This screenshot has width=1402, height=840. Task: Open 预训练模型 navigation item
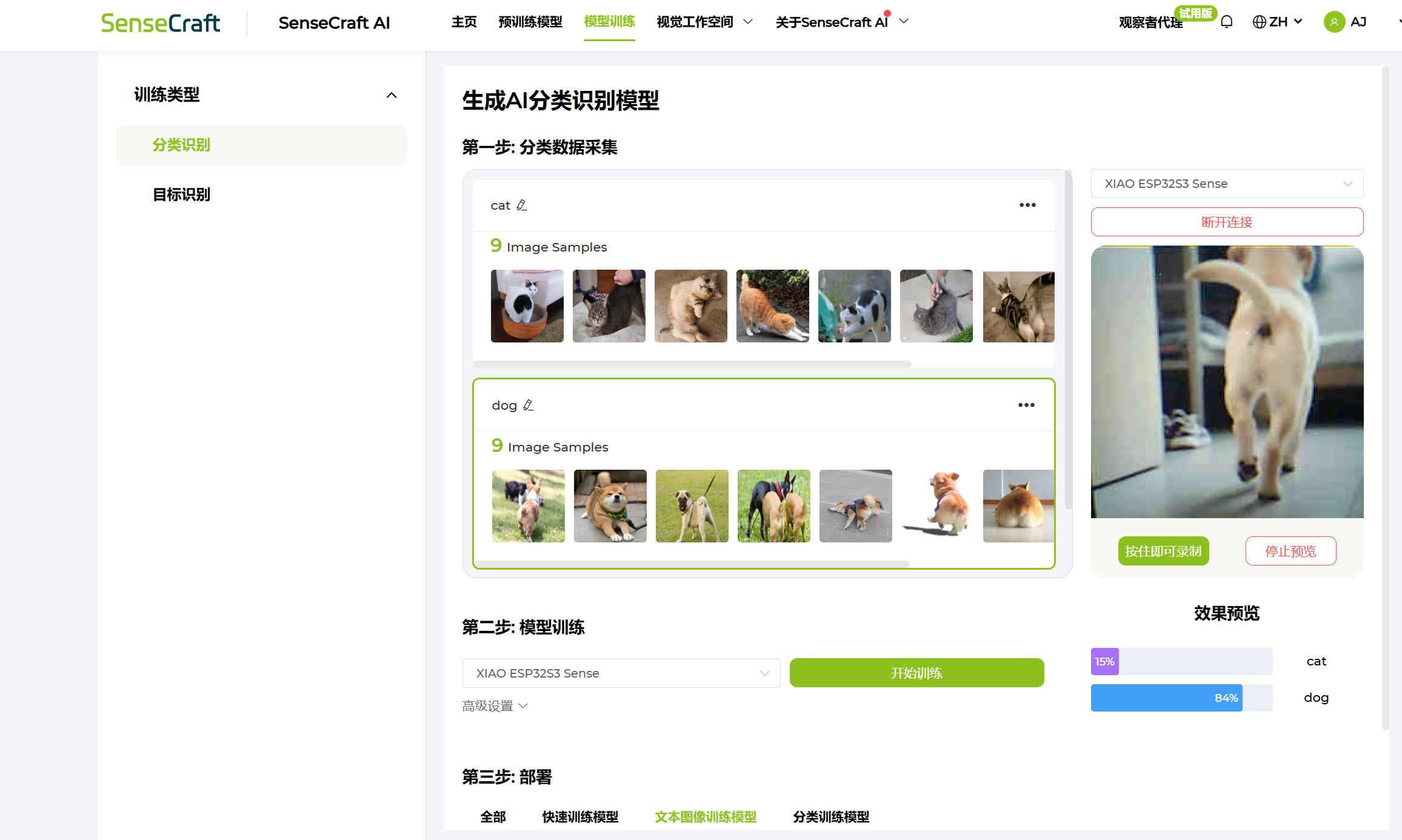point(530,22)
